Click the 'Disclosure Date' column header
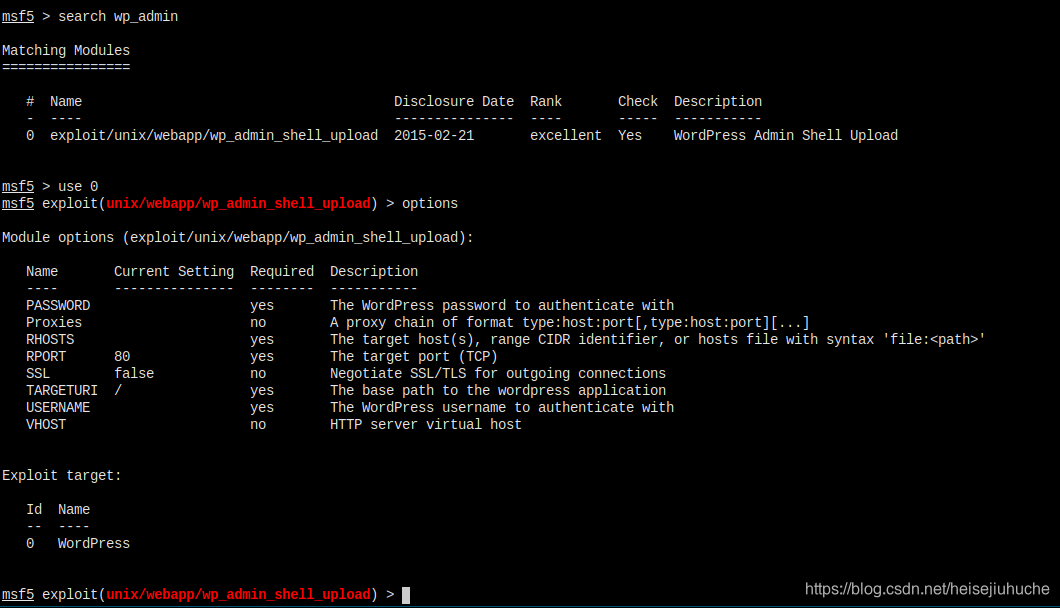Image resolution: width=1060 pixels, height=608 pixels. point(454,102)
